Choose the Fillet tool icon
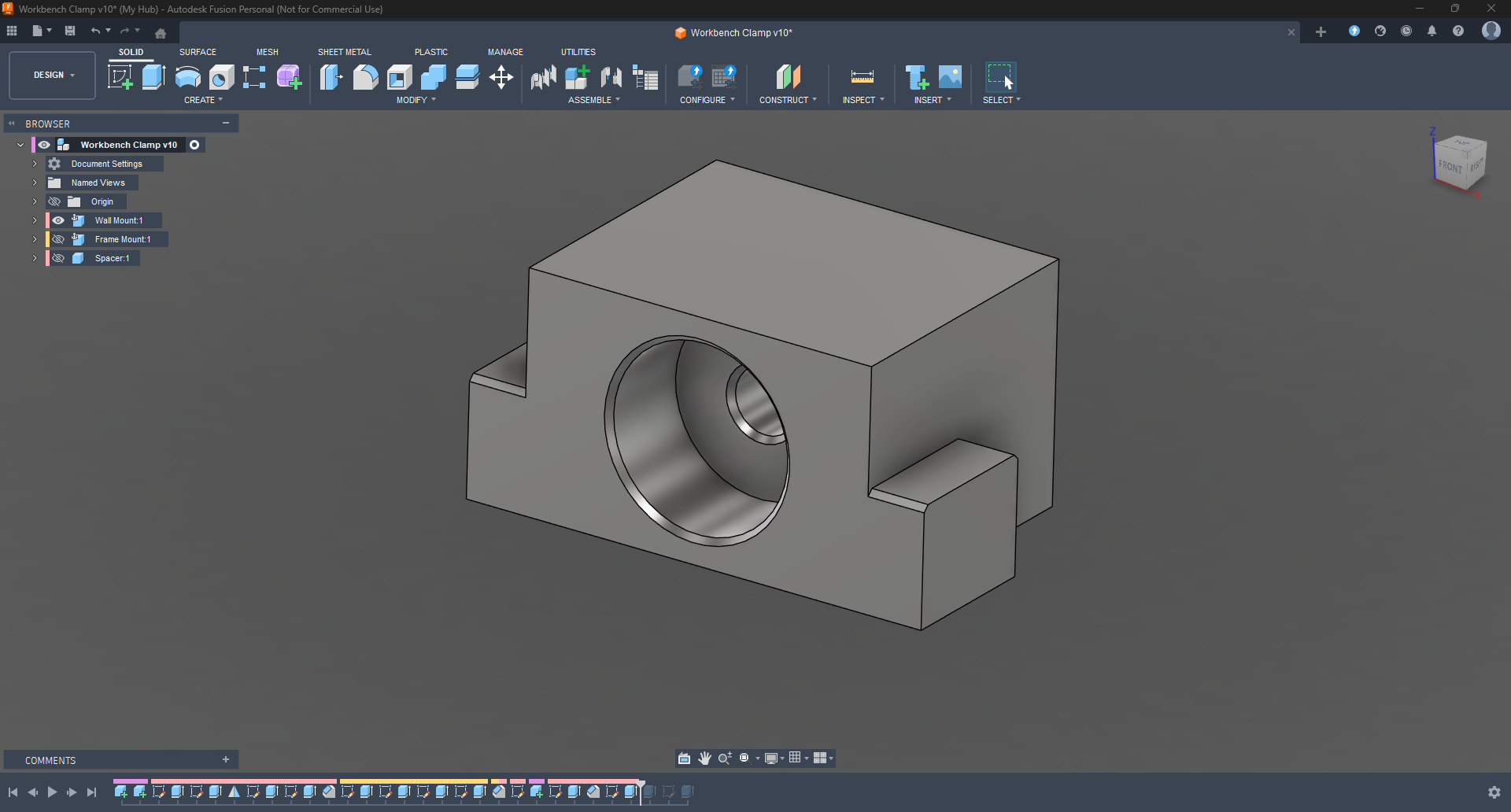 click(365, 77)
